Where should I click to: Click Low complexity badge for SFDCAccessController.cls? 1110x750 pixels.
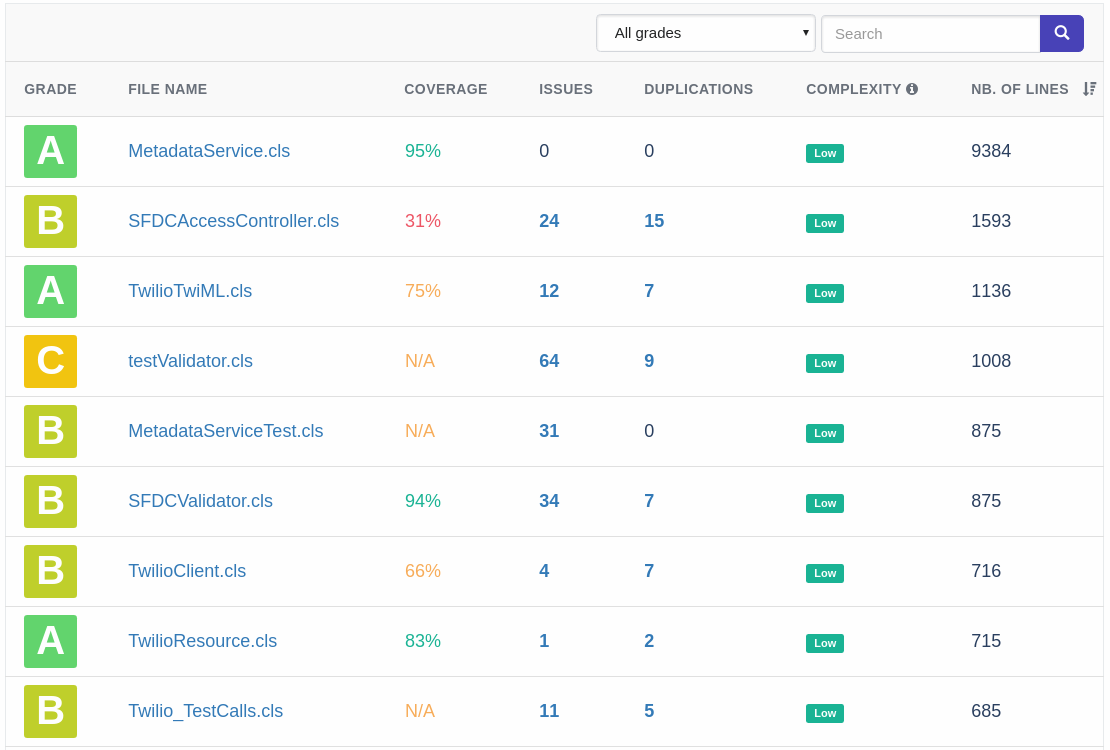coord(825,223)
